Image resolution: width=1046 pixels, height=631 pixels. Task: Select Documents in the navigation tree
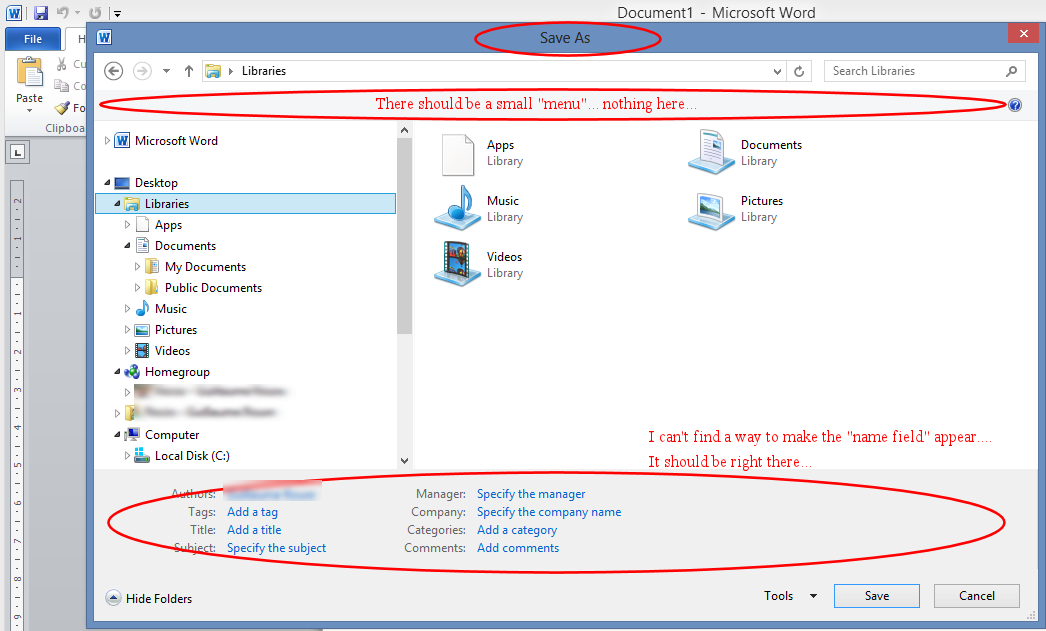pyautogui.click(x=185, y=245)
